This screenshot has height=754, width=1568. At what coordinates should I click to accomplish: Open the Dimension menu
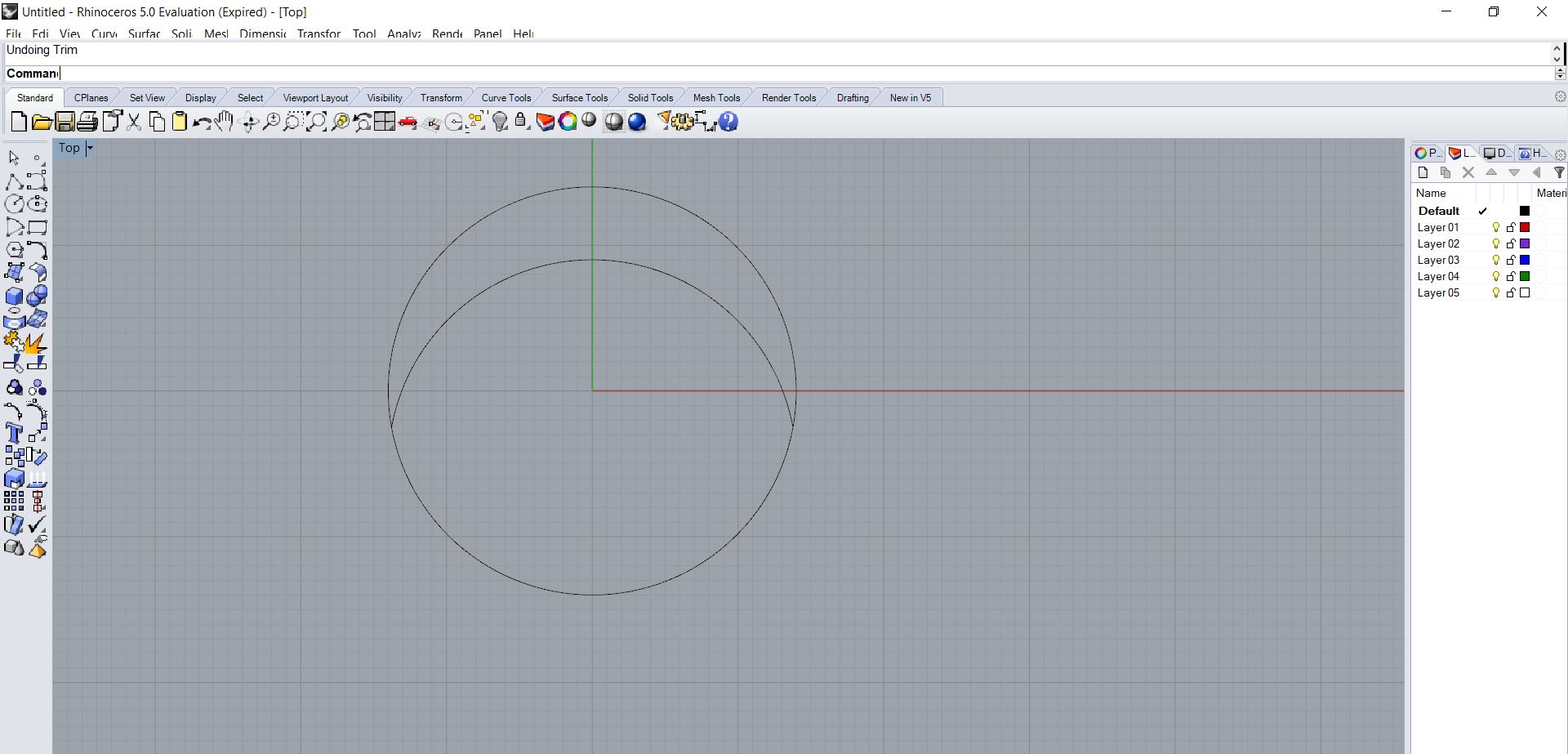(x=262, y=33)
